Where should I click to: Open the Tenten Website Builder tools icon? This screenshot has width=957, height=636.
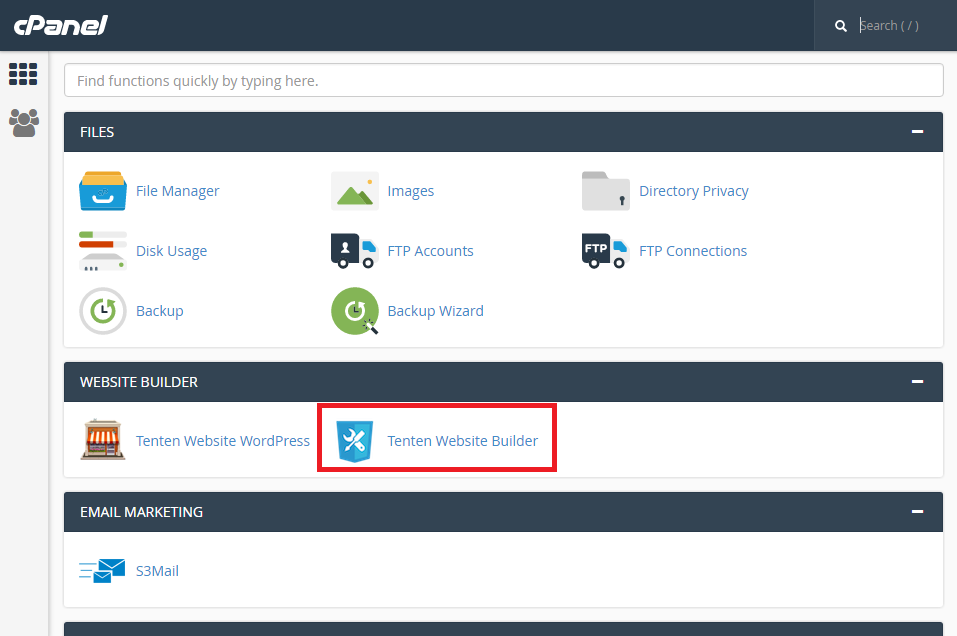pyautogui.click(x=355, y=441)
